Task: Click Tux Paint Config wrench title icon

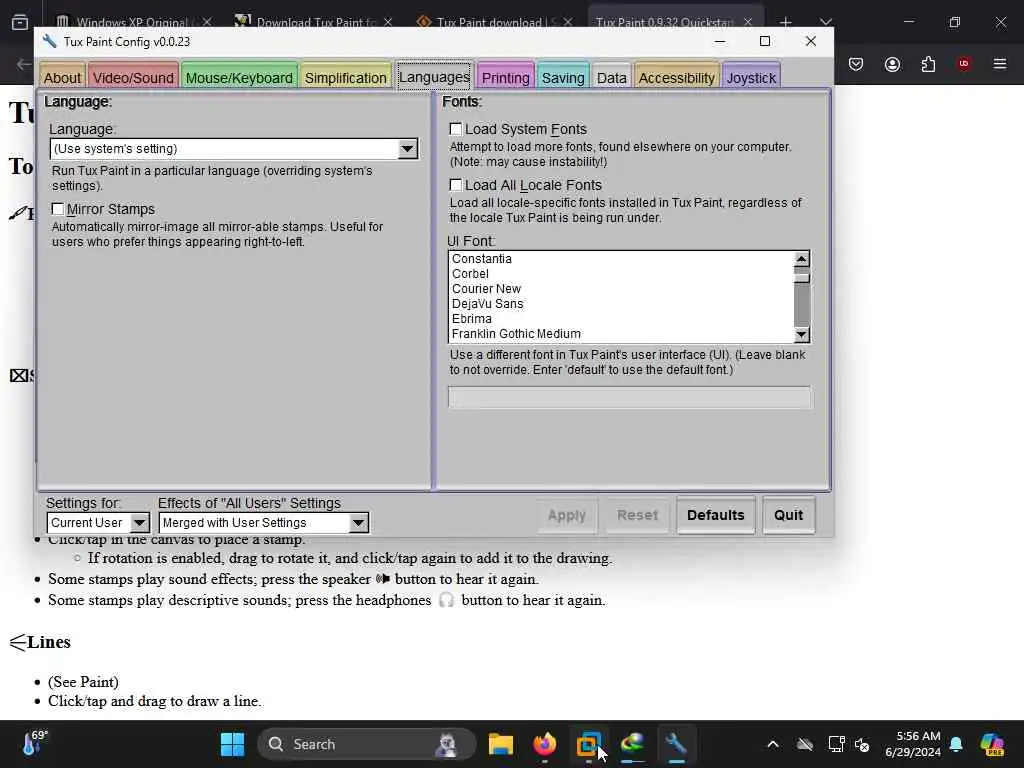Action: (x=50, y=41)
